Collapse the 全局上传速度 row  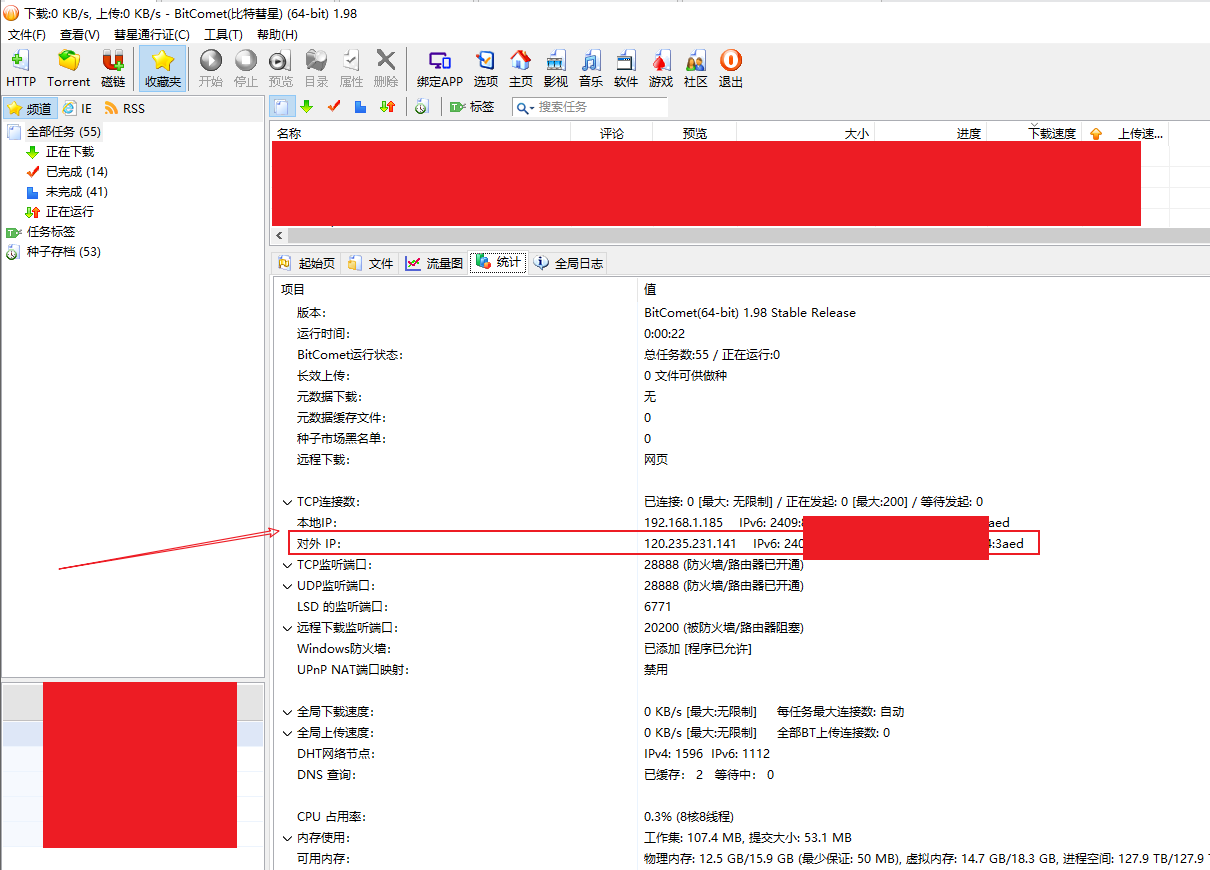point(287,733)
